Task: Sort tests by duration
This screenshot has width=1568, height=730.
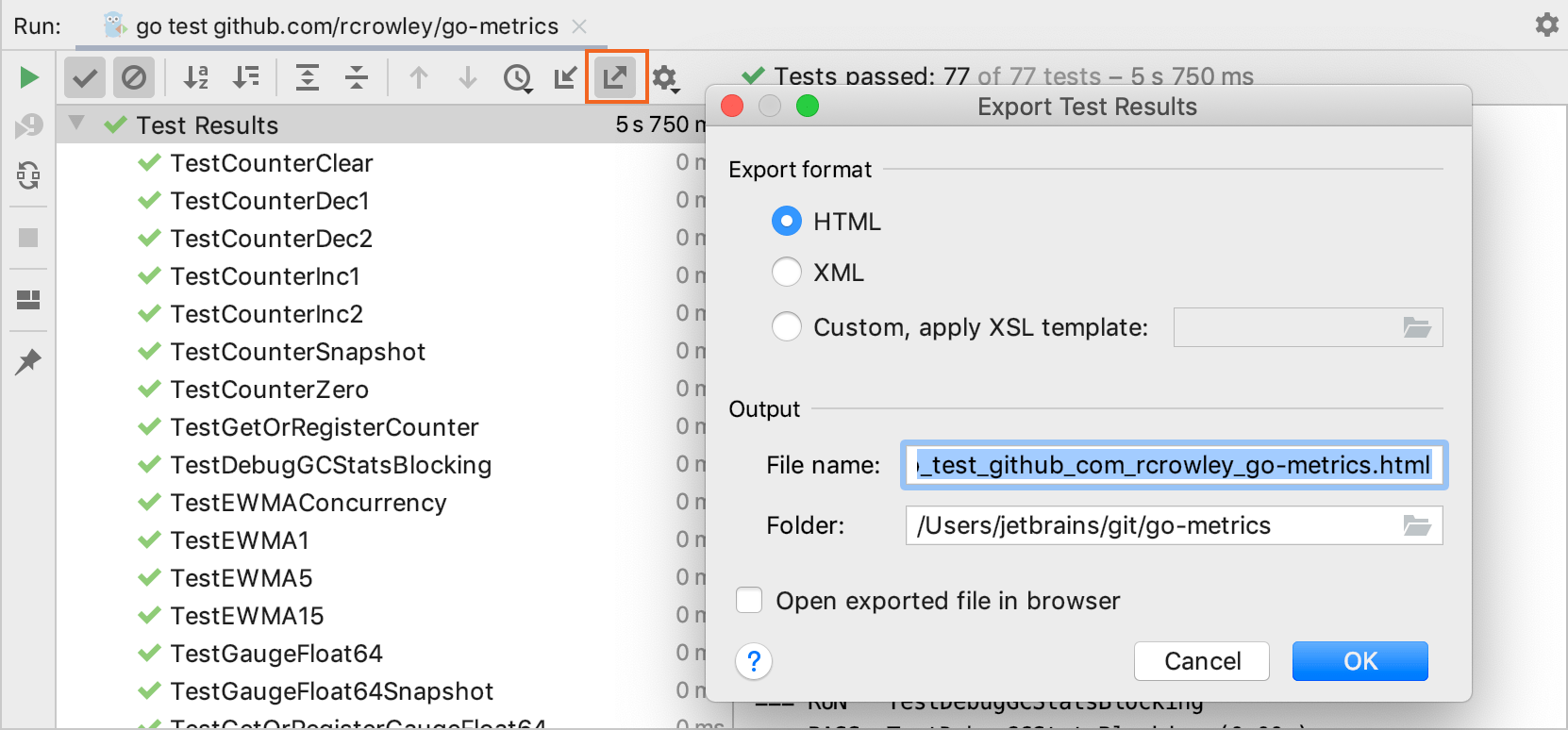Action: click(246, 77)
